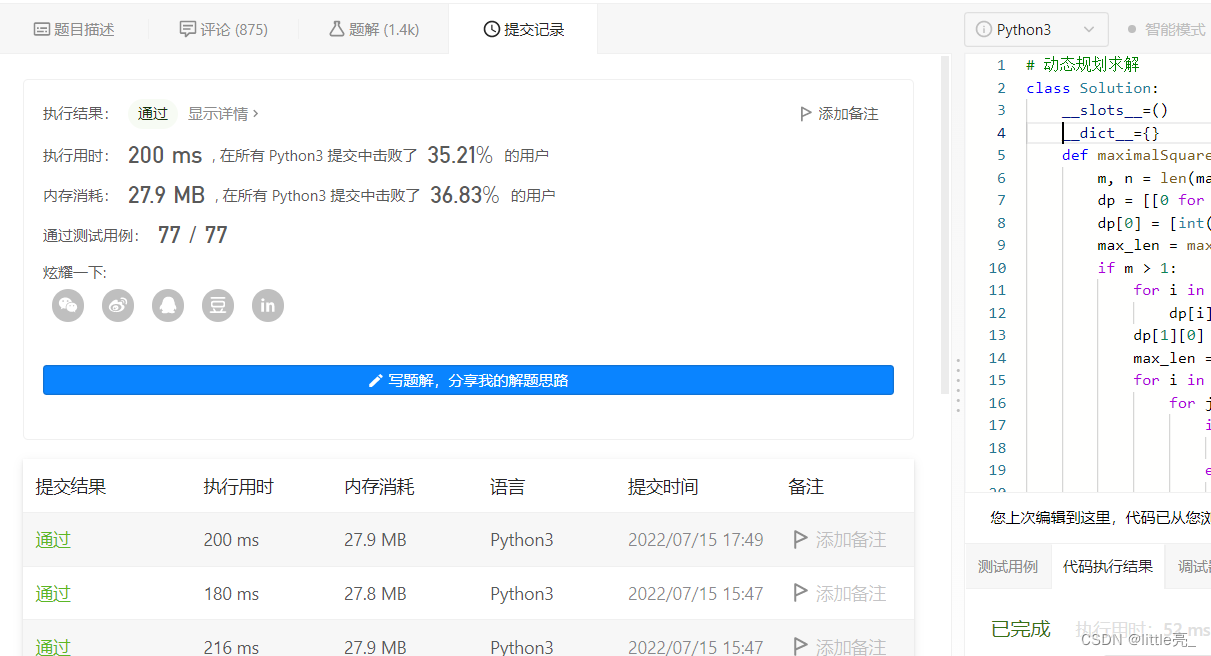Click 写题解，分享我的解题思路 button
The image size is (1211, 656).
pyautogui.click(x=468, y=380)
